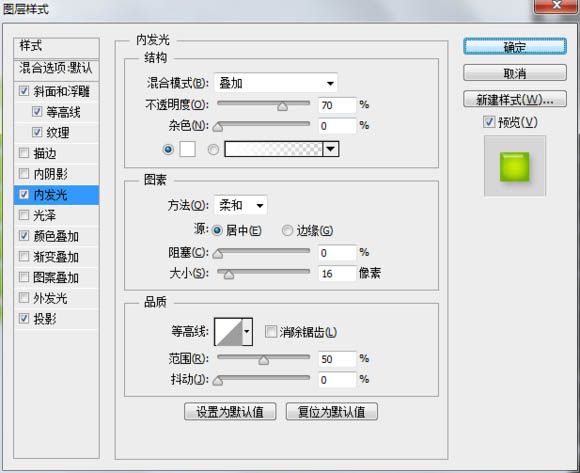580x473 pixels.
Task: Click the 大小 slider handle
Action: pos(229,275)
